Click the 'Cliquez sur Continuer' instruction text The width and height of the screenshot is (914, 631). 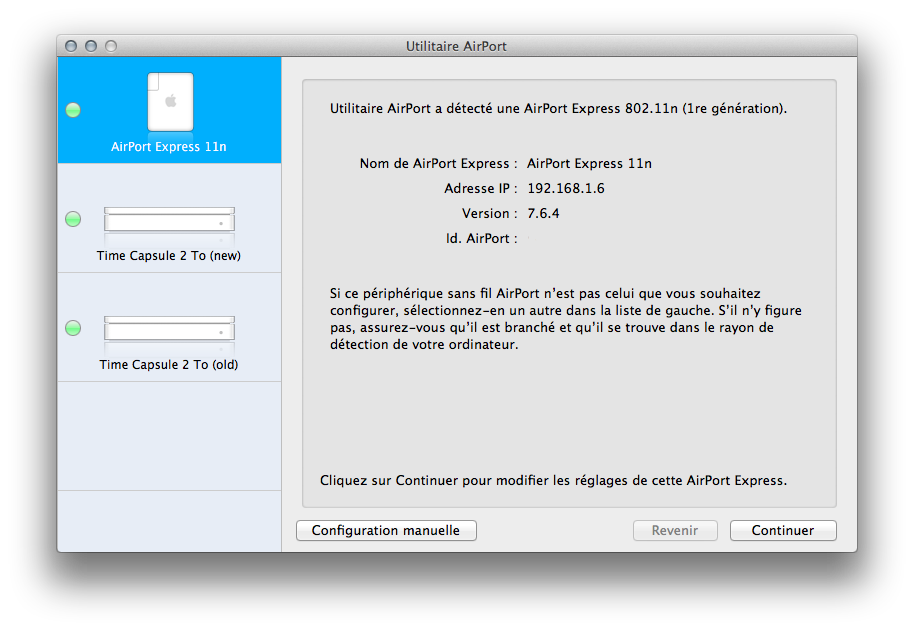(x=553, y=480)
